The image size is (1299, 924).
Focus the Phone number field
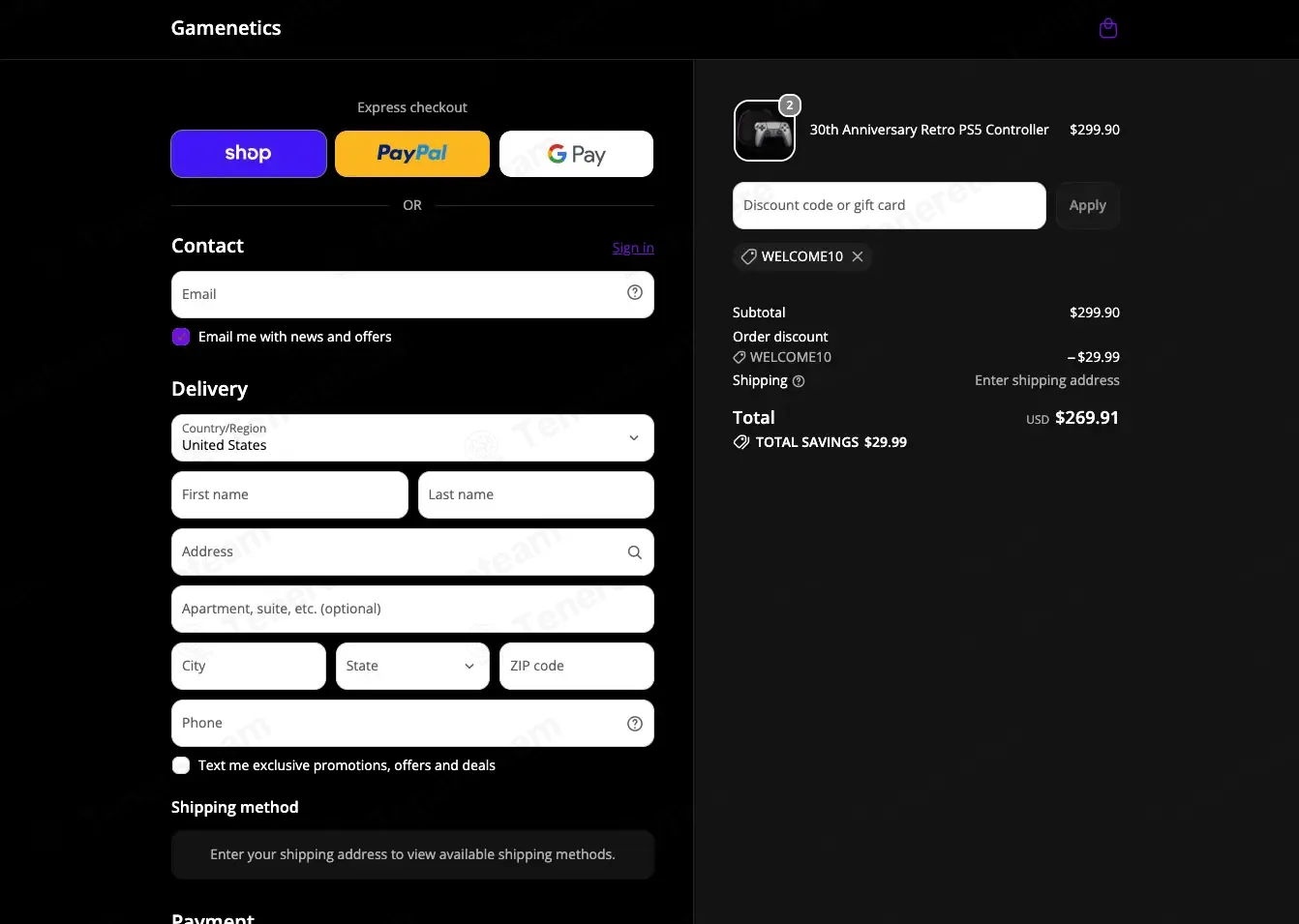pos(412,724)
